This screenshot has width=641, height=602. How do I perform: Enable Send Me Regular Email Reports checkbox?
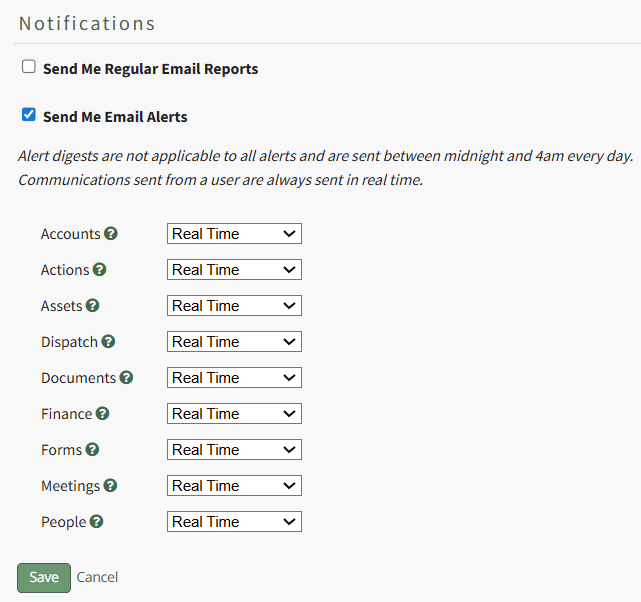29,67
